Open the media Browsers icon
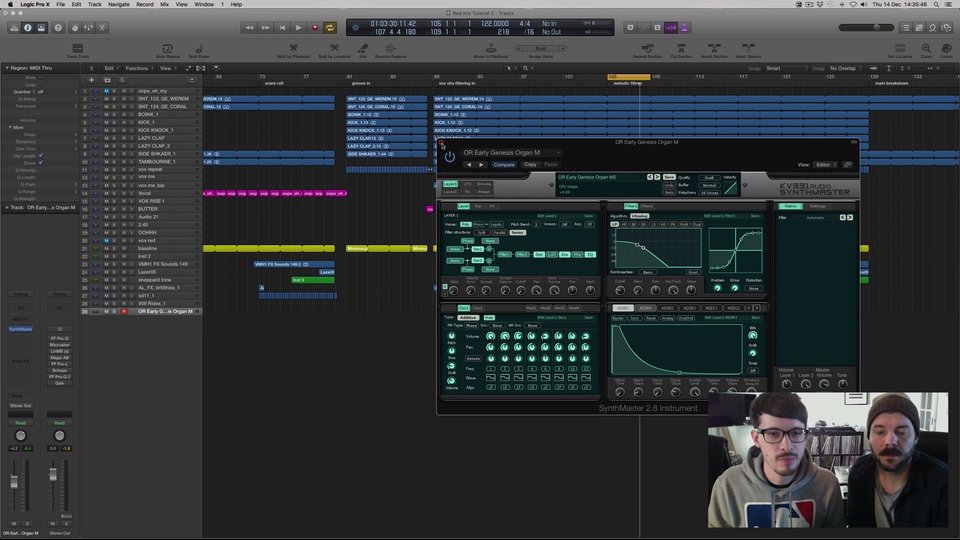The image size is (960, 540). [x=947, y=28]
